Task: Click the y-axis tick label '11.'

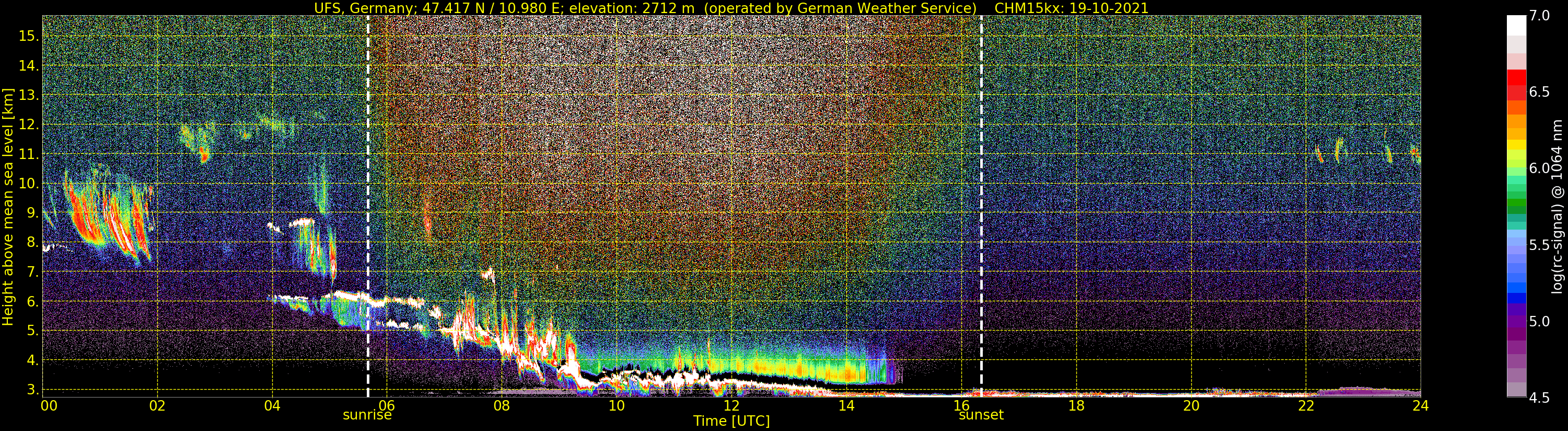Action: coord(29,154)
